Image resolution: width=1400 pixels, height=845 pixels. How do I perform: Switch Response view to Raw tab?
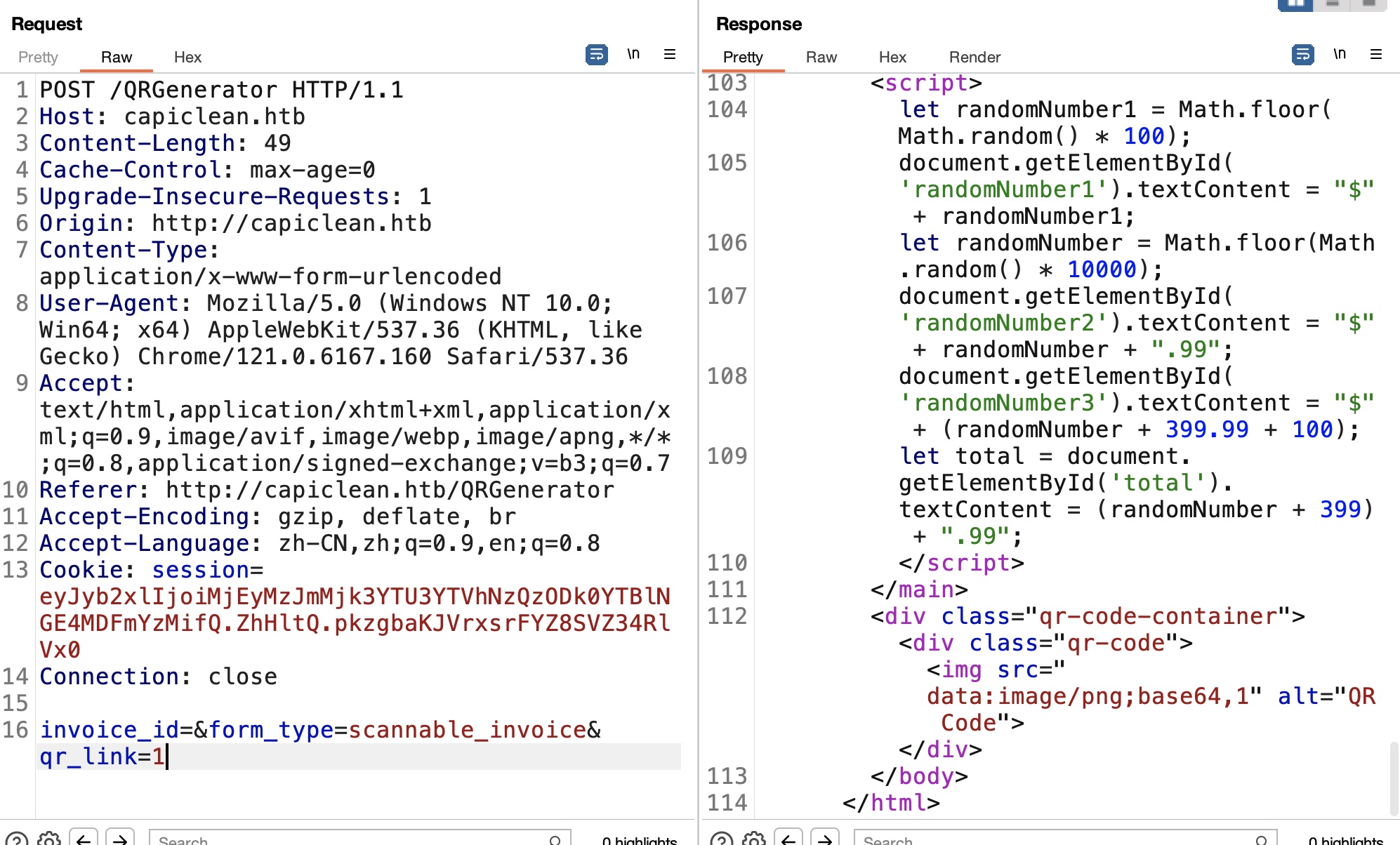[821, 57]
